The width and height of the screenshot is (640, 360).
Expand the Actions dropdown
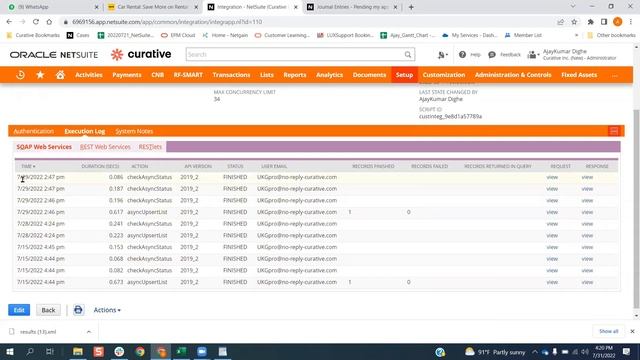pyautogui.click(x=107, y=310)
